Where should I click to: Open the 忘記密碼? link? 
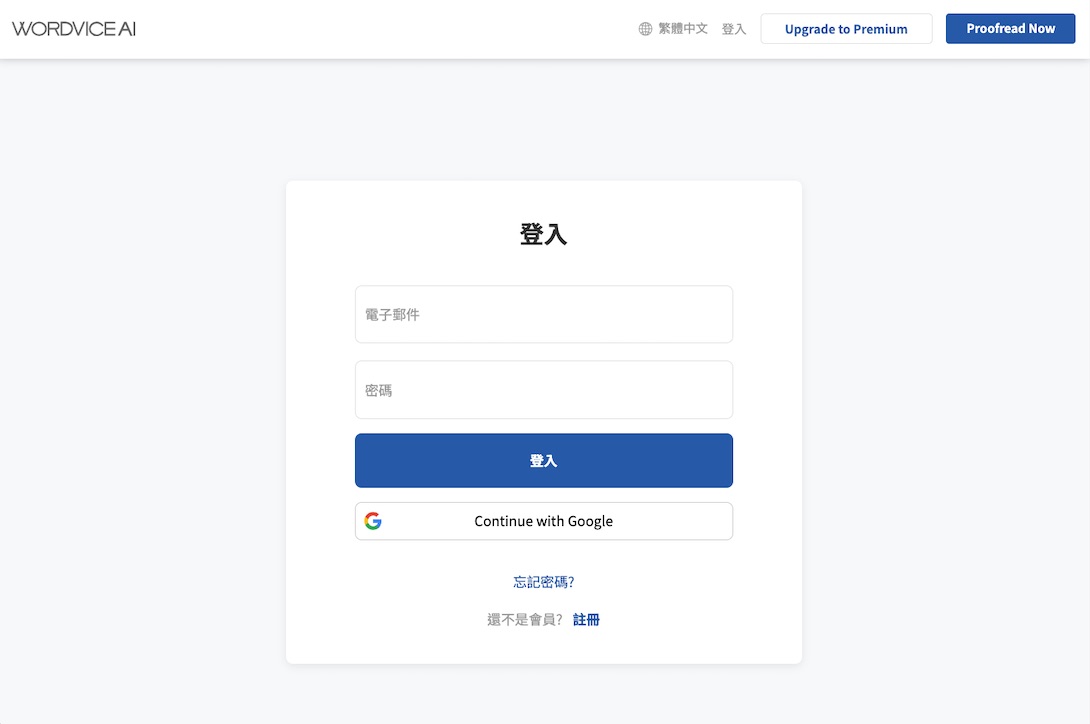(544, 582)
